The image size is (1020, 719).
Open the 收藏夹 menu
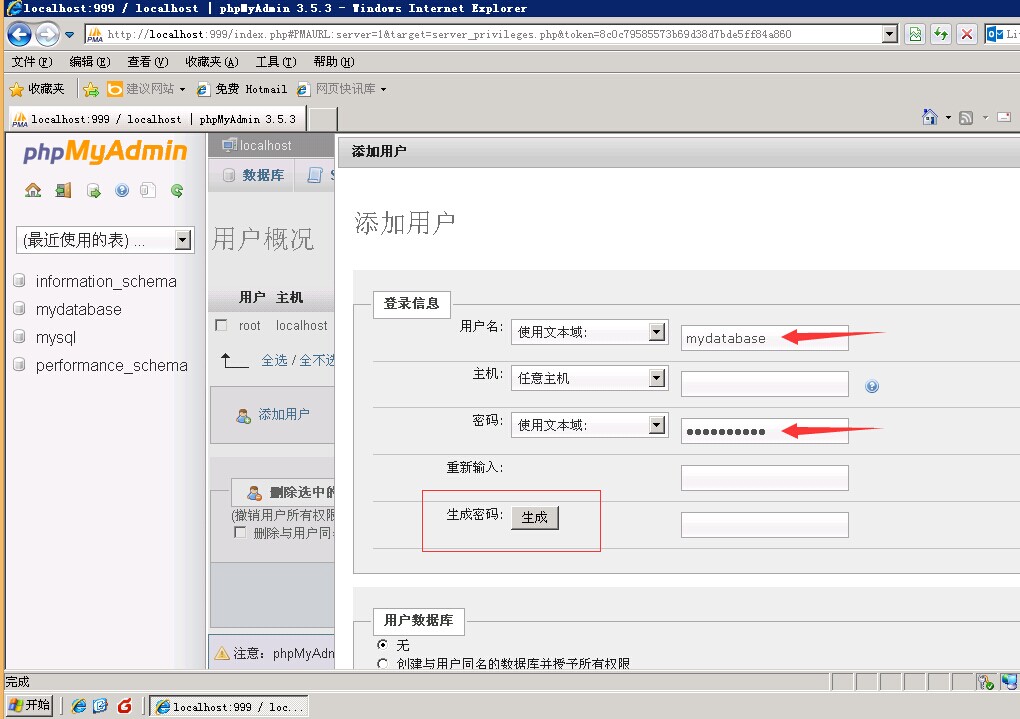(x=211, y=62)
